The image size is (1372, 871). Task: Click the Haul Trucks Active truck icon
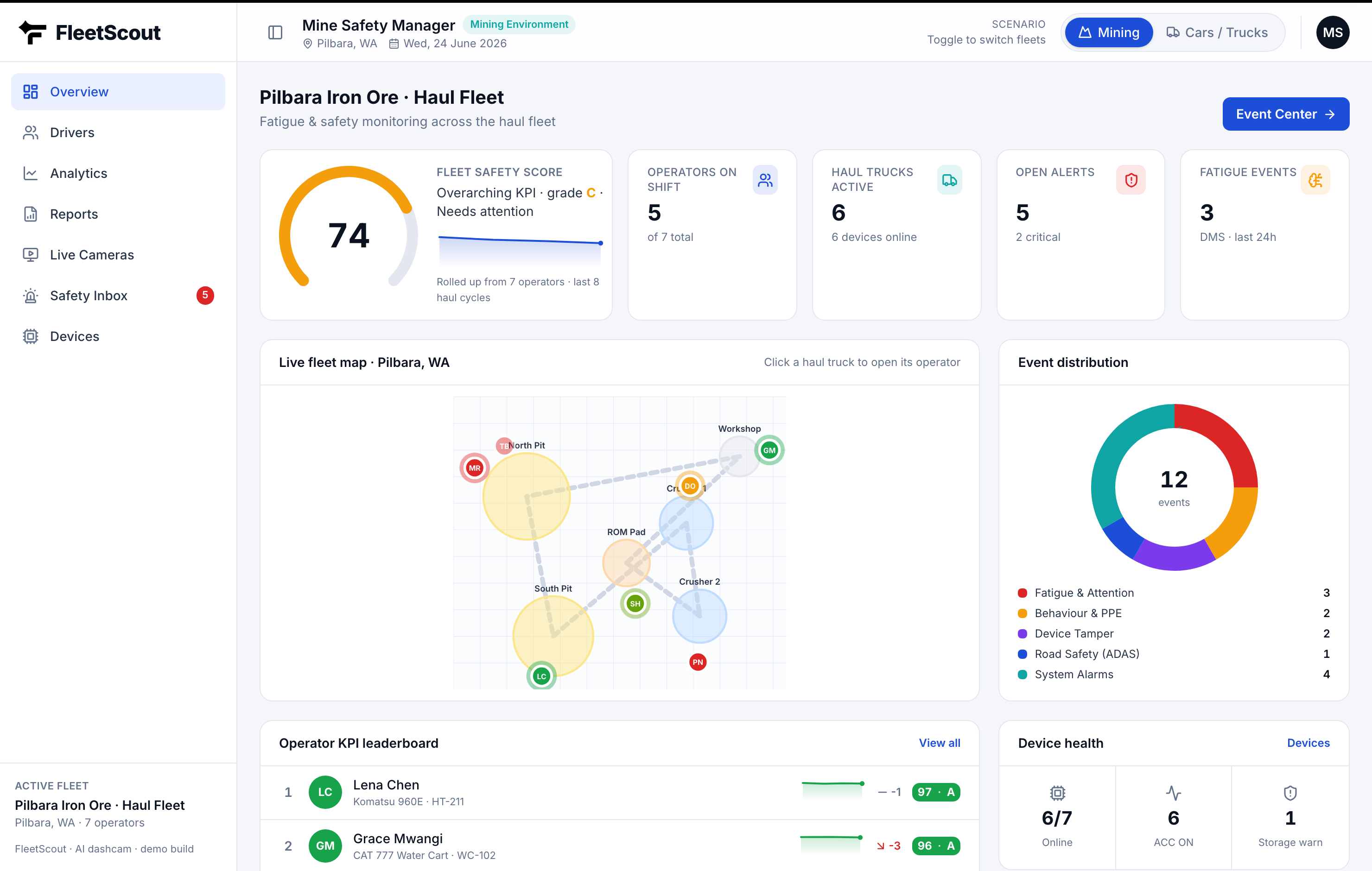[x=949, y=180]
